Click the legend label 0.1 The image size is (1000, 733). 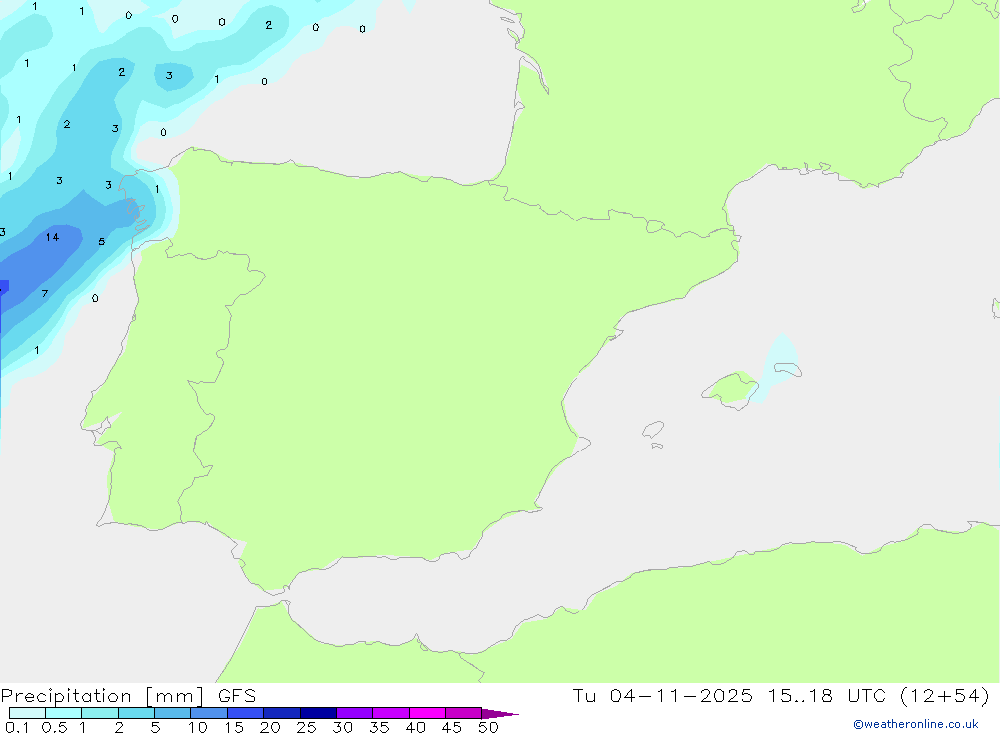(x=17, y=727)
